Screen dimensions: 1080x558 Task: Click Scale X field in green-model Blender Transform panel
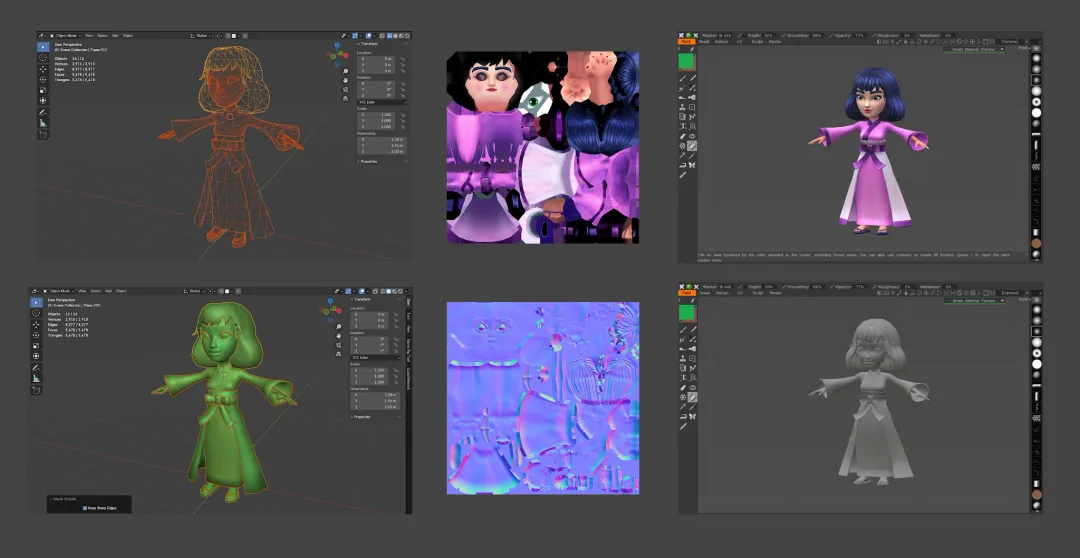pyautogui.click(x=371, y=370)
